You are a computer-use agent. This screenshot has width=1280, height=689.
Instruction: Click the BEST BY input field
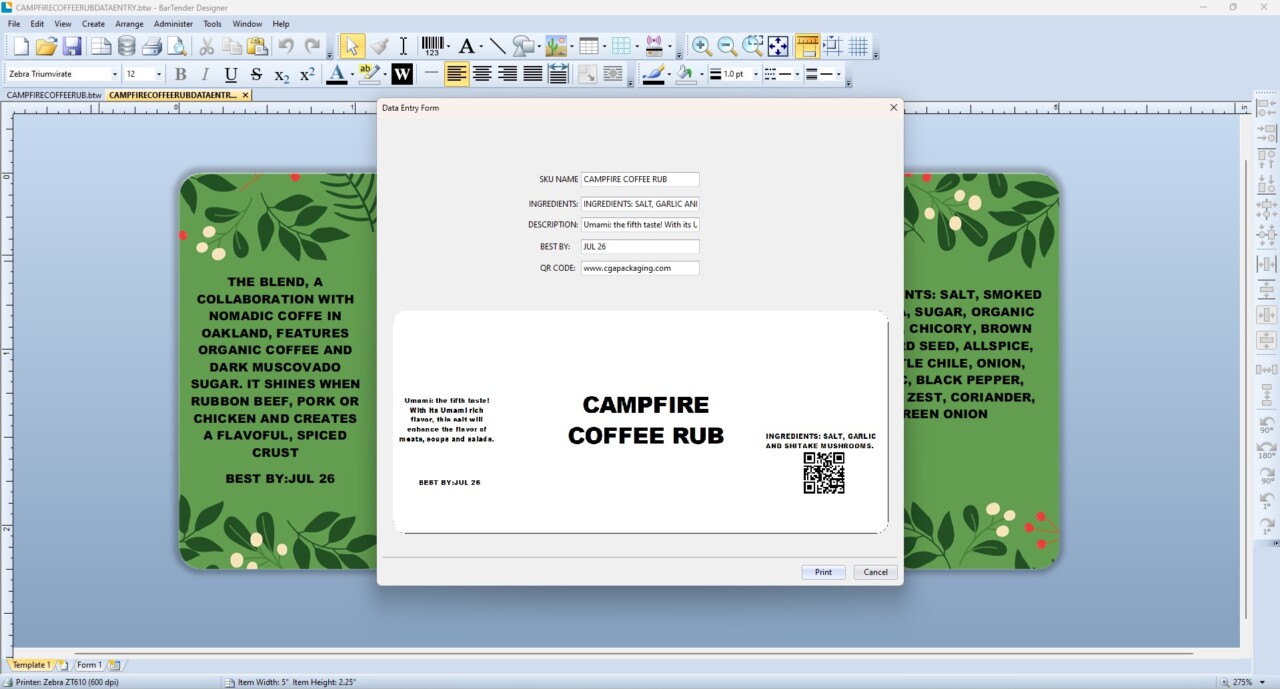click(640, 246)
